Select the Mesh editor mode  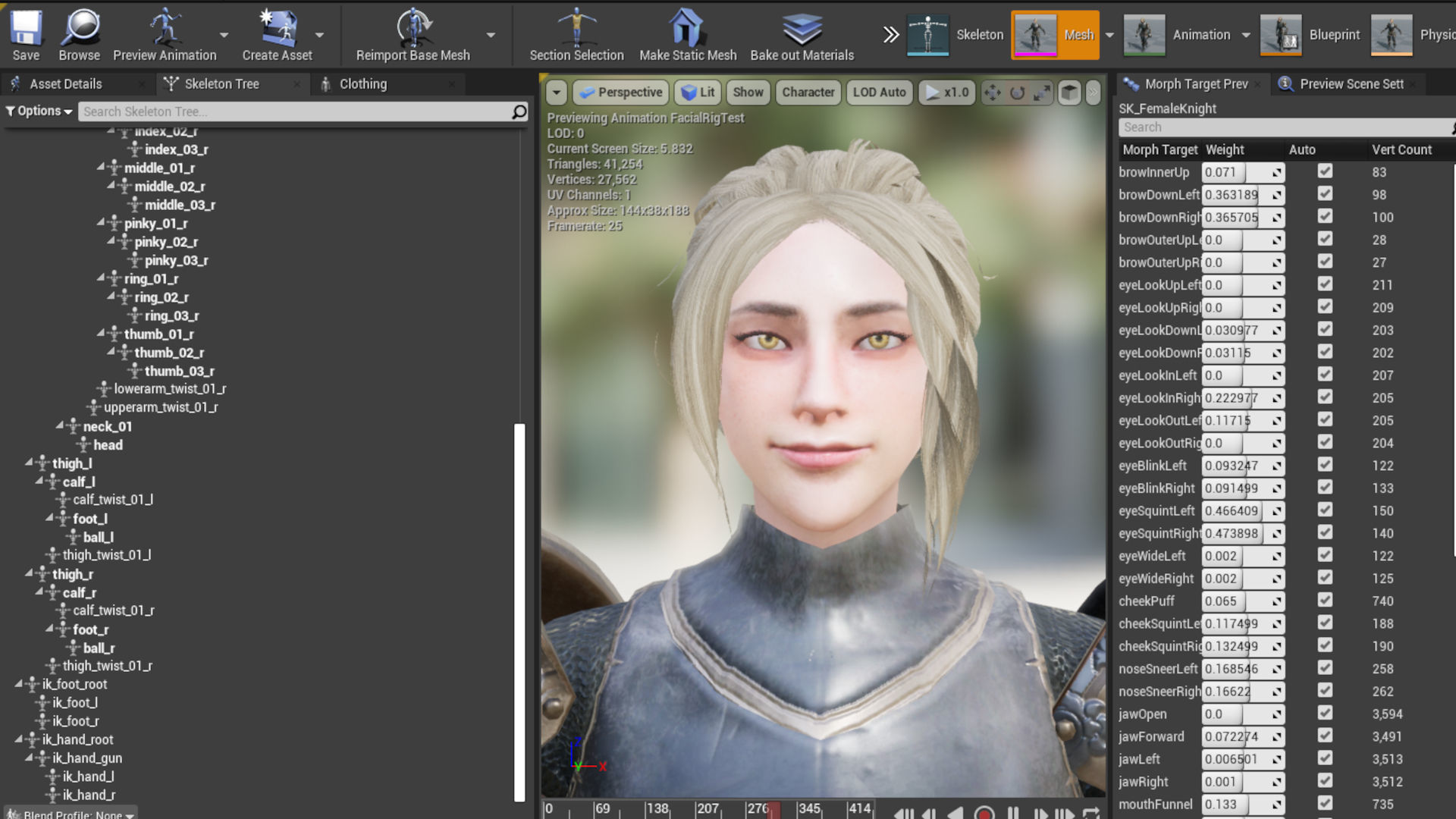[x=1056, y=35]
